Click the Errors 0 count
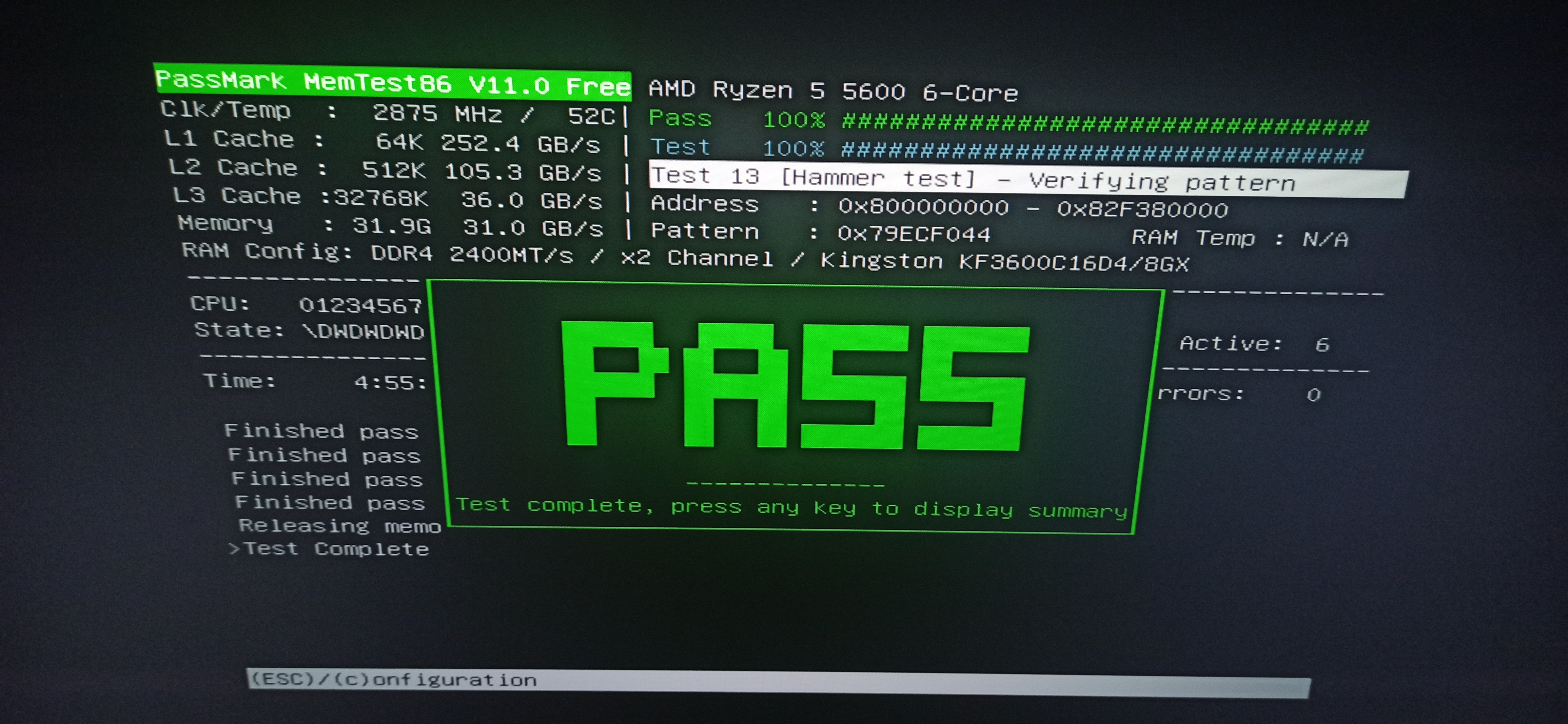This screenshot has height=724, width=1568. [1239, 394]
